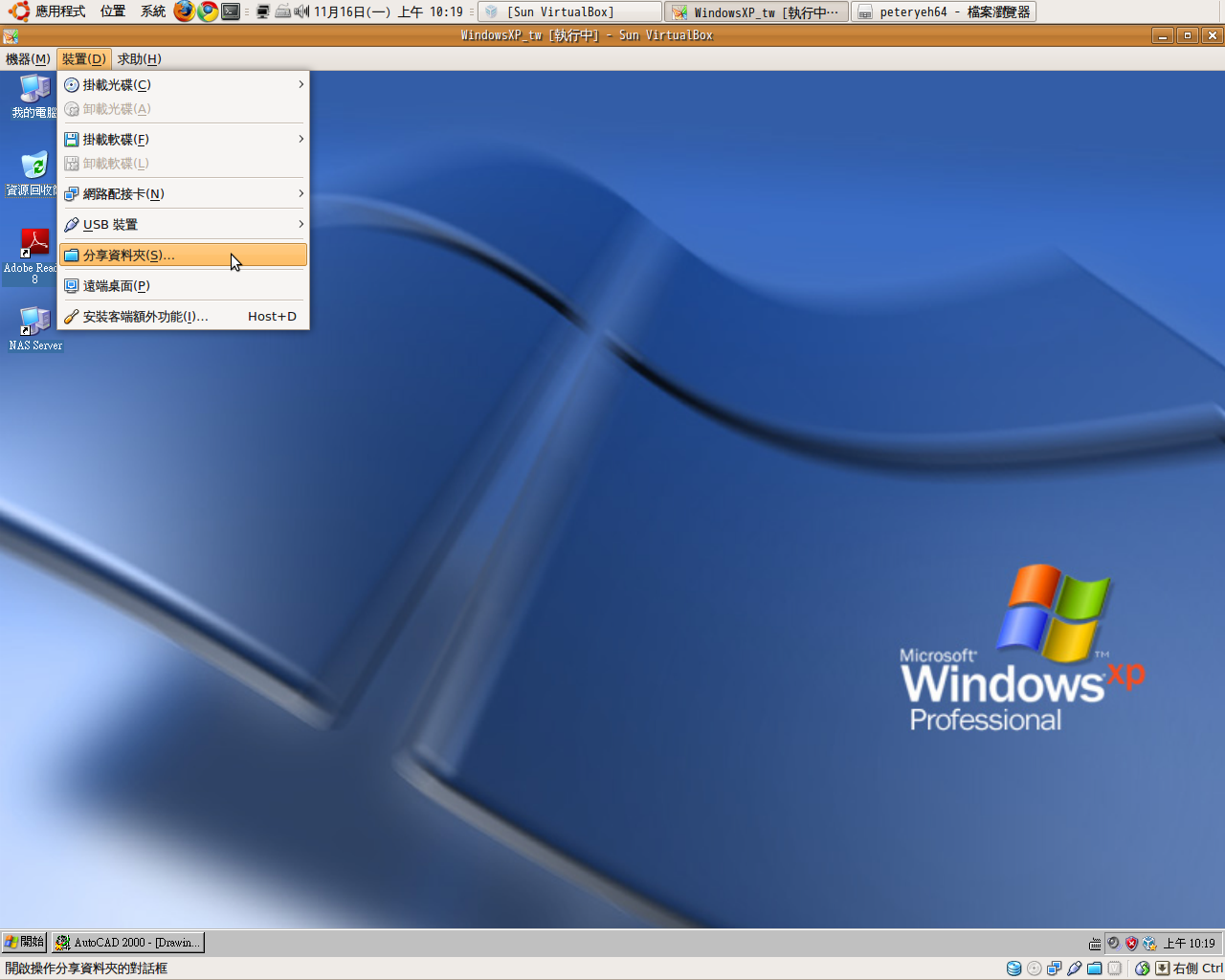The image size is (1225, 980).
Task: Click the Ubuntu logo icon in panel
Action: coord(18,11)
